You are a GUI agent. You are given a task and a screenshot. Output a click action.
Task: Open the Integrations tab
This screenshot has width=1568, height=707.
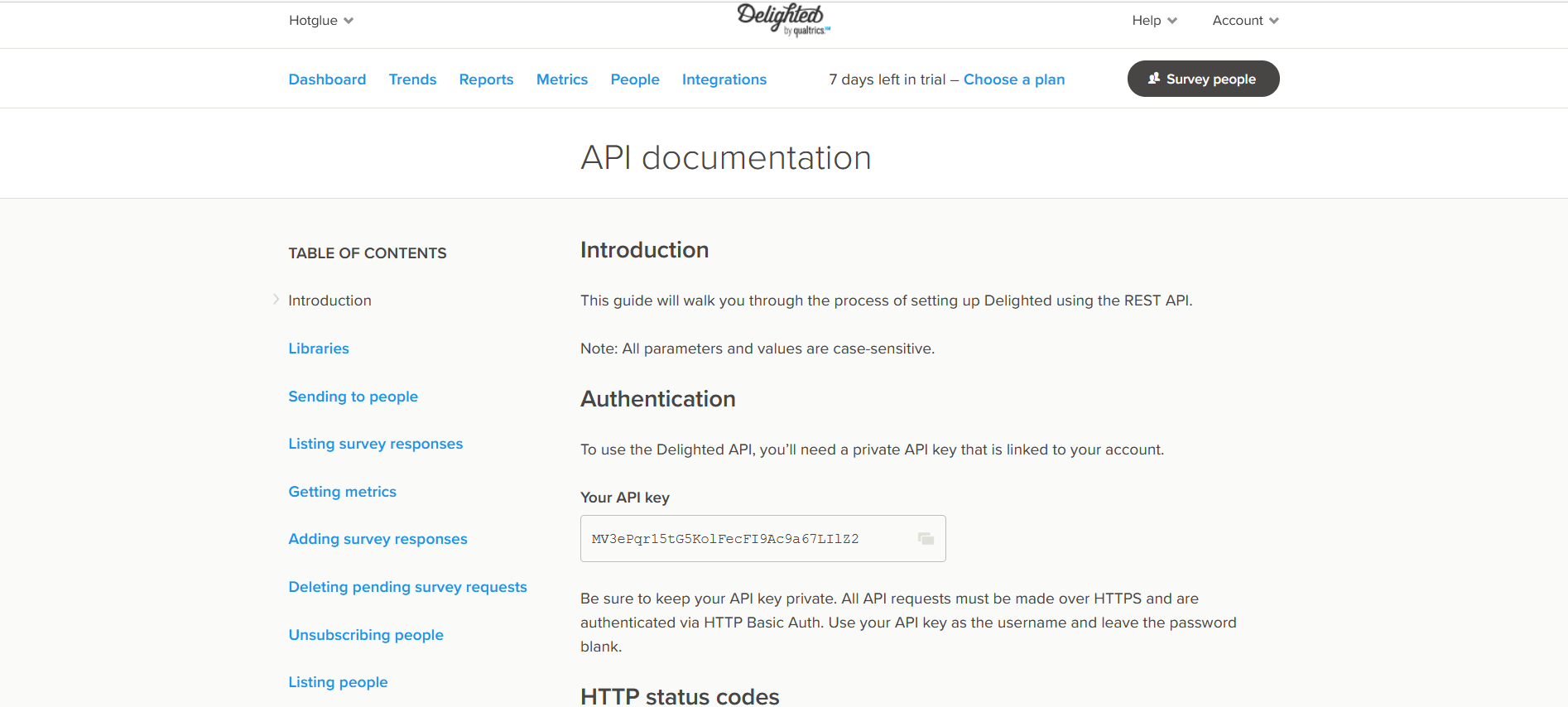724,79
